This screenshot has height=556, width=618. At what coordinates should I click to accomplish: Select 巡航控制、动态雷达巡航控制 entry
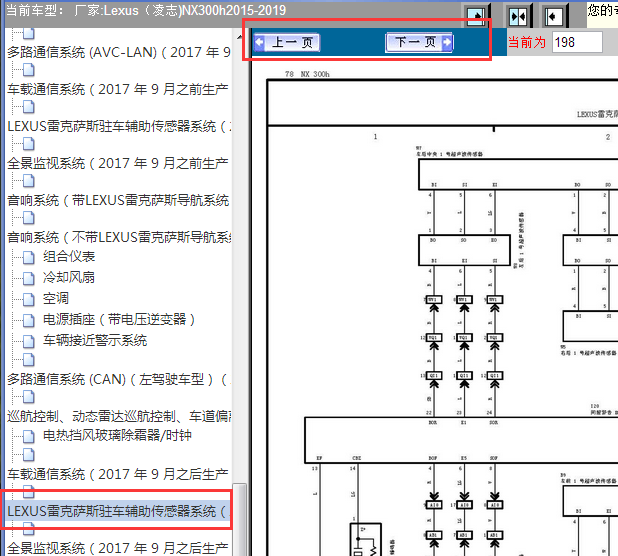tap(119, 416)
